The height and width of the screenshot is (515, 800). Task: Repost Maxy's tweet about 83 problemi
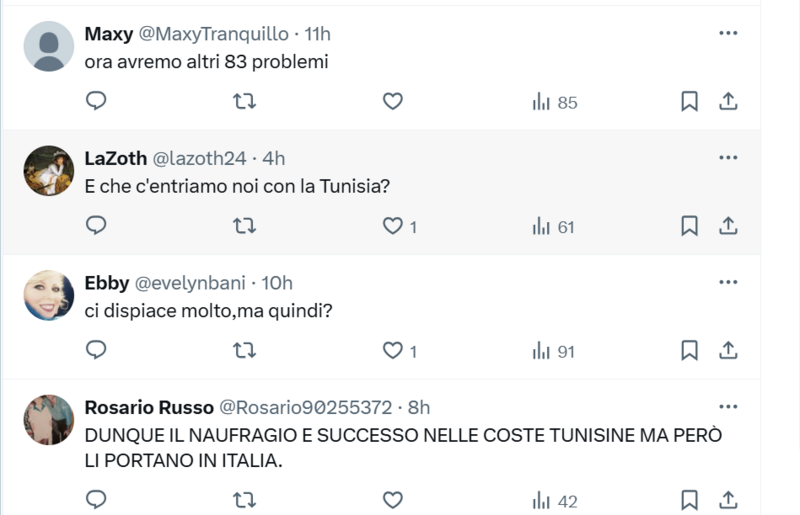coord(245,101)
